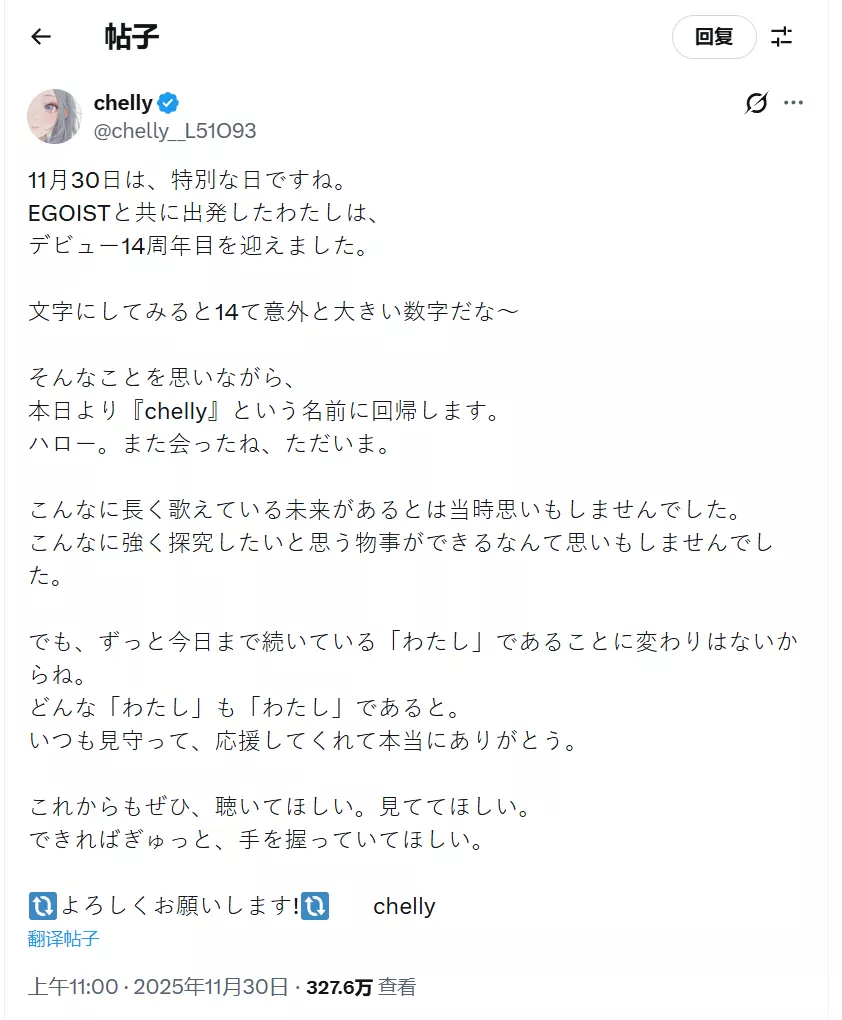The height and width of the screenshot is (1020, 842).
Task: Click chelly's profile avatar picture
Action: (x=56, y=116)
